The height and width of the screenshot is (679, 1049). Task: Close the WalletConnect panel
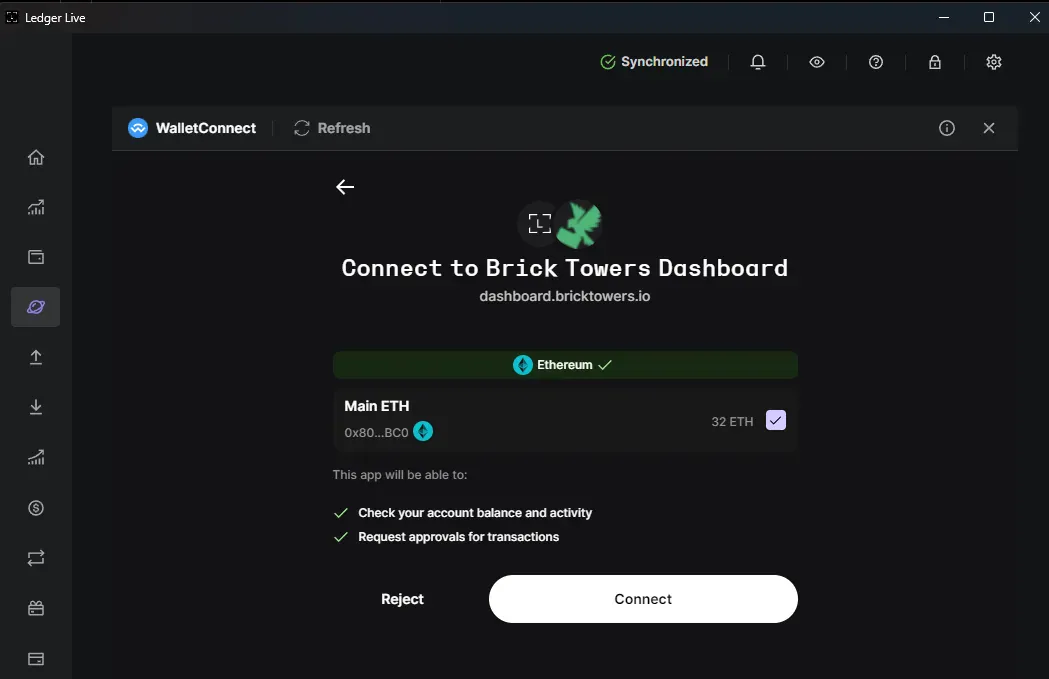(x=989, y=128)
